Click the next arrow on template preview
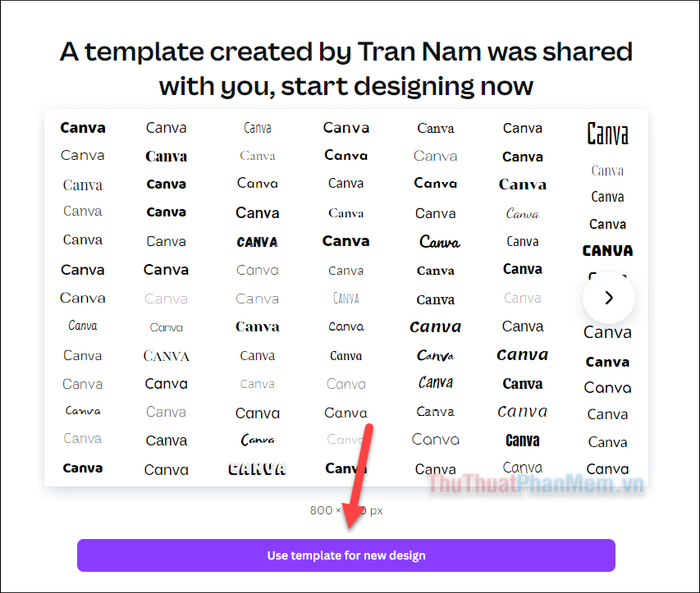The image size is (700, 593). [x=608, y=297]
